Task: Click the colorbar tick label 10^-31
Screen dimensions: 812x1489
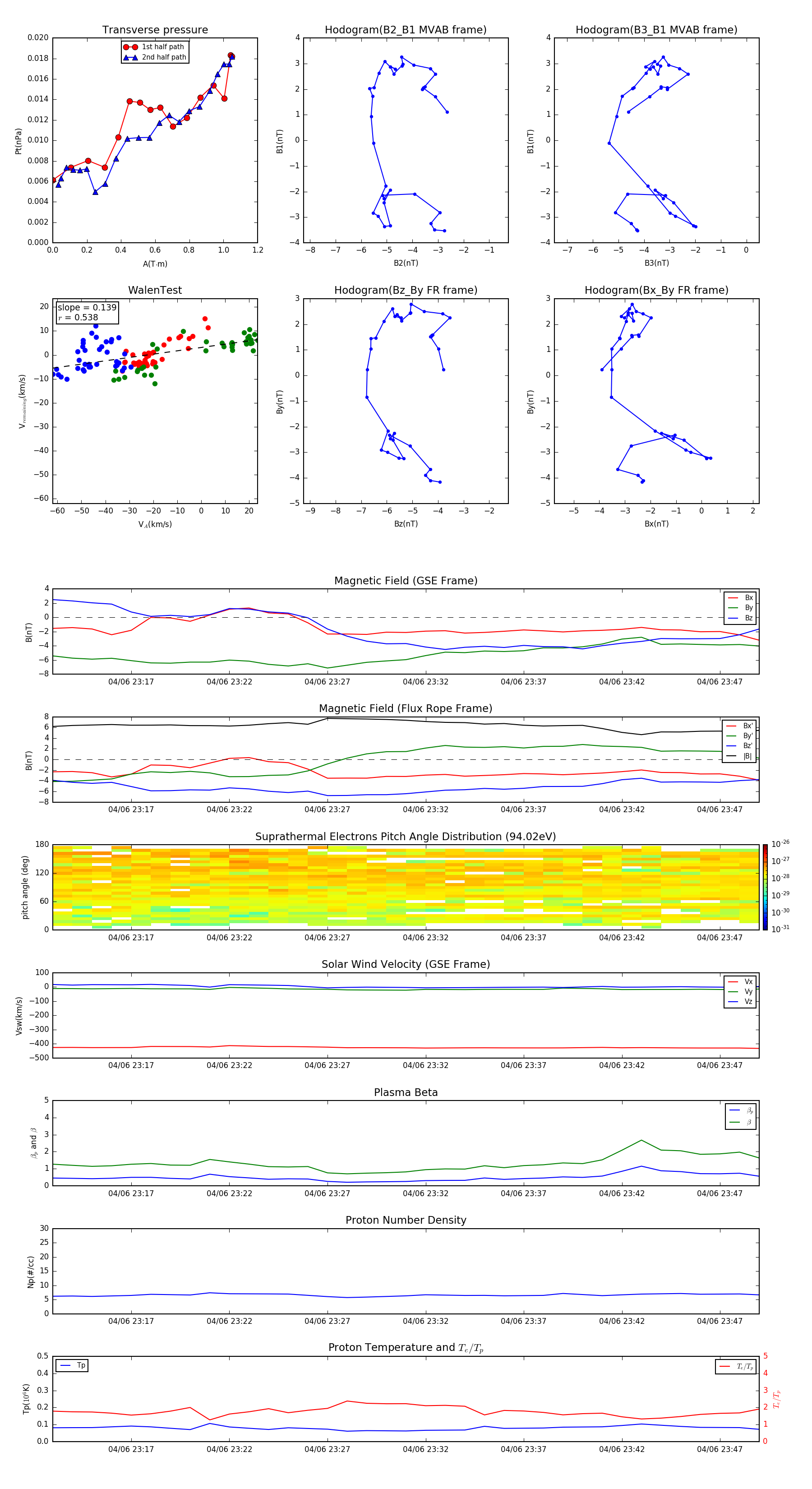Action: coord(780,929)
